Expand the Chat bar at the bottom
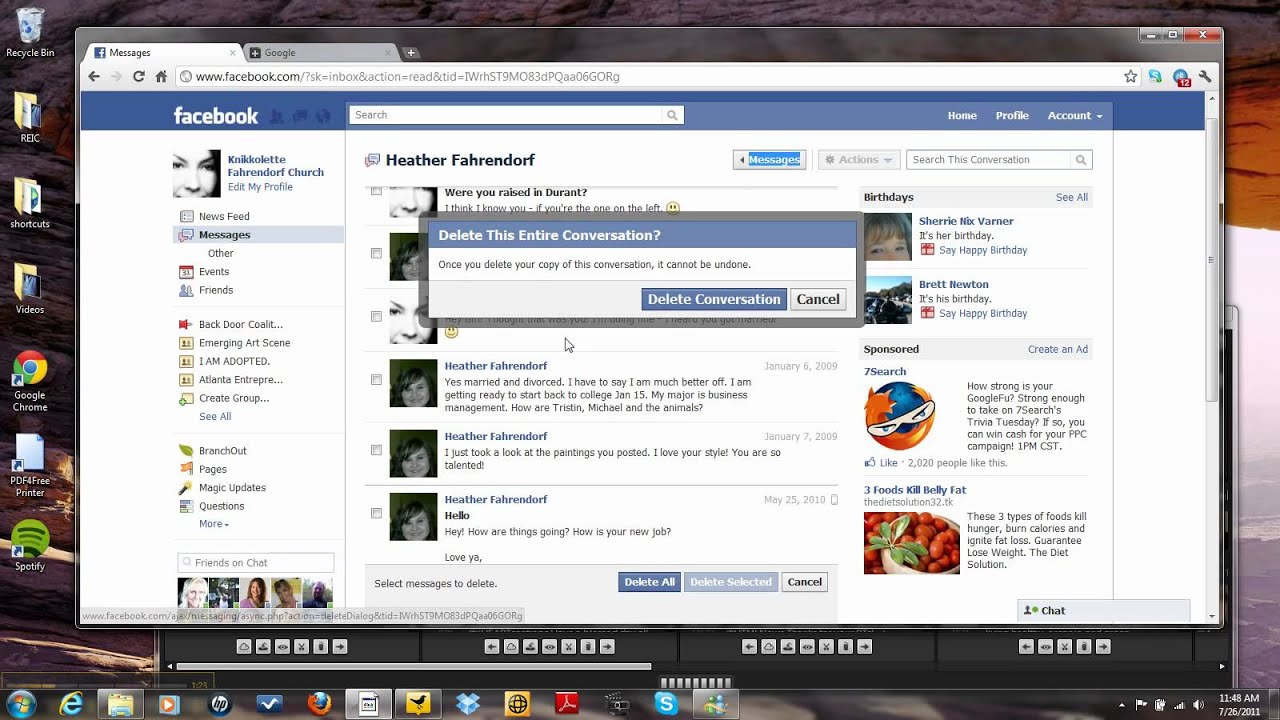 point(1104,610)
